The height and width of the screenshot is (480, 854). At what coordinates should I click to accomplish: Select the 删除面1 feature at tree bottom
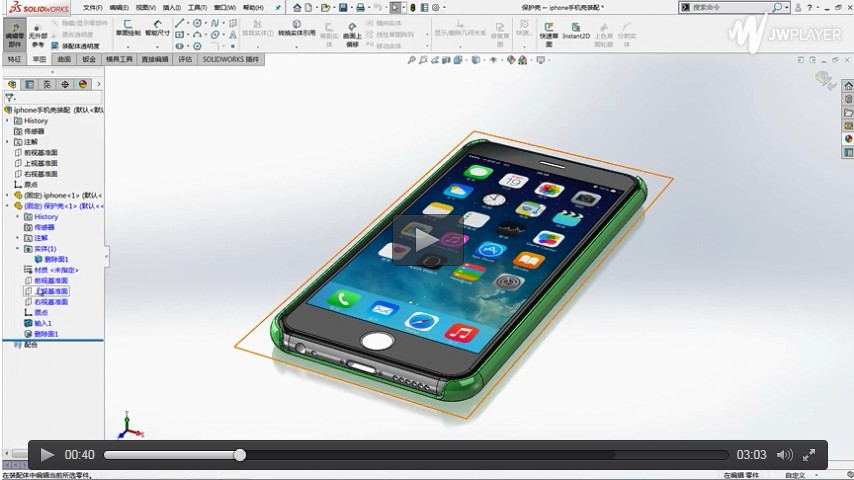[x=46, y=334]
